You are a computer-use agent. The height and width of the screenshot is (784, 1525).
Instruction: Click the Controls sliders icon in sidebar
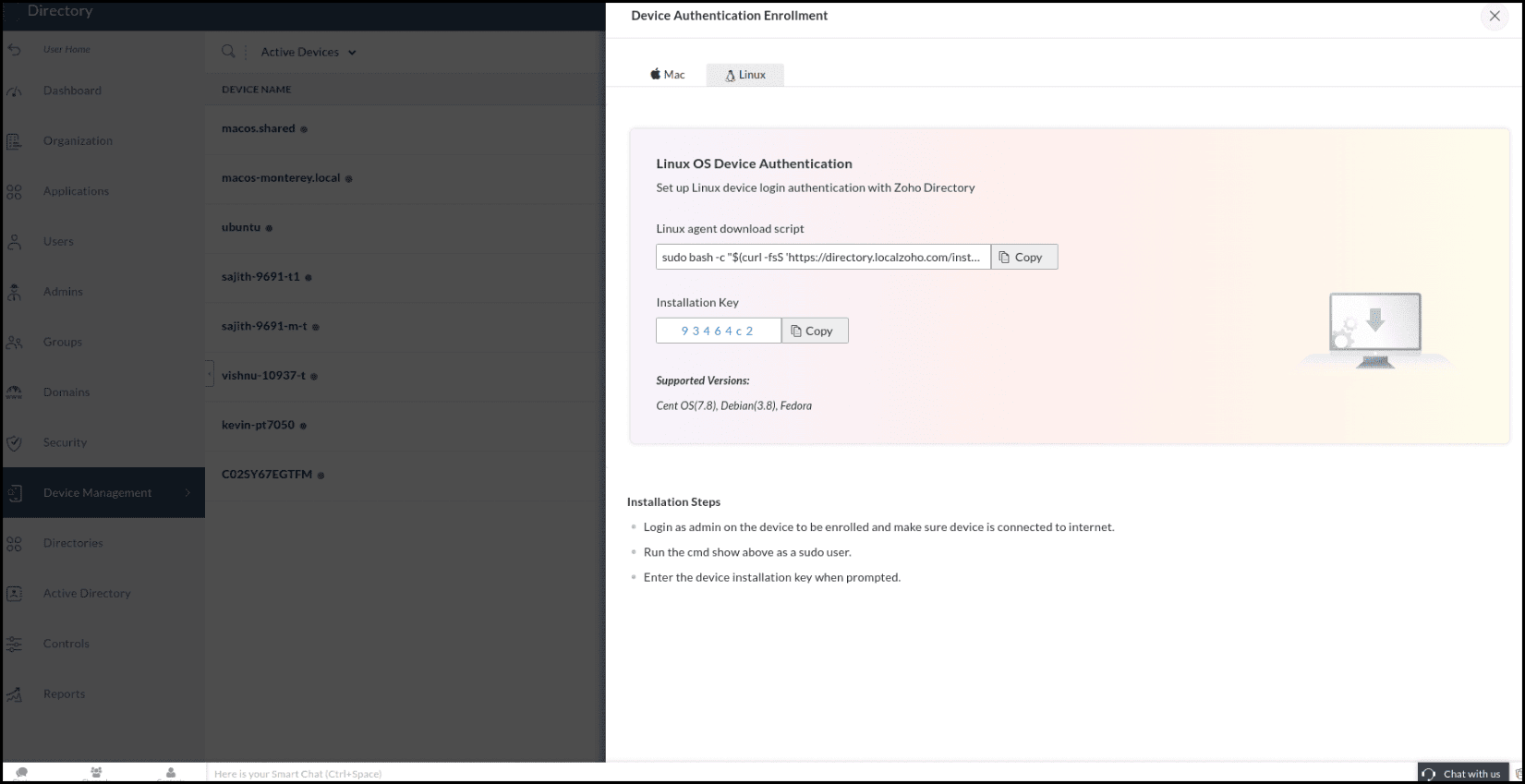(x=14, y=645)
